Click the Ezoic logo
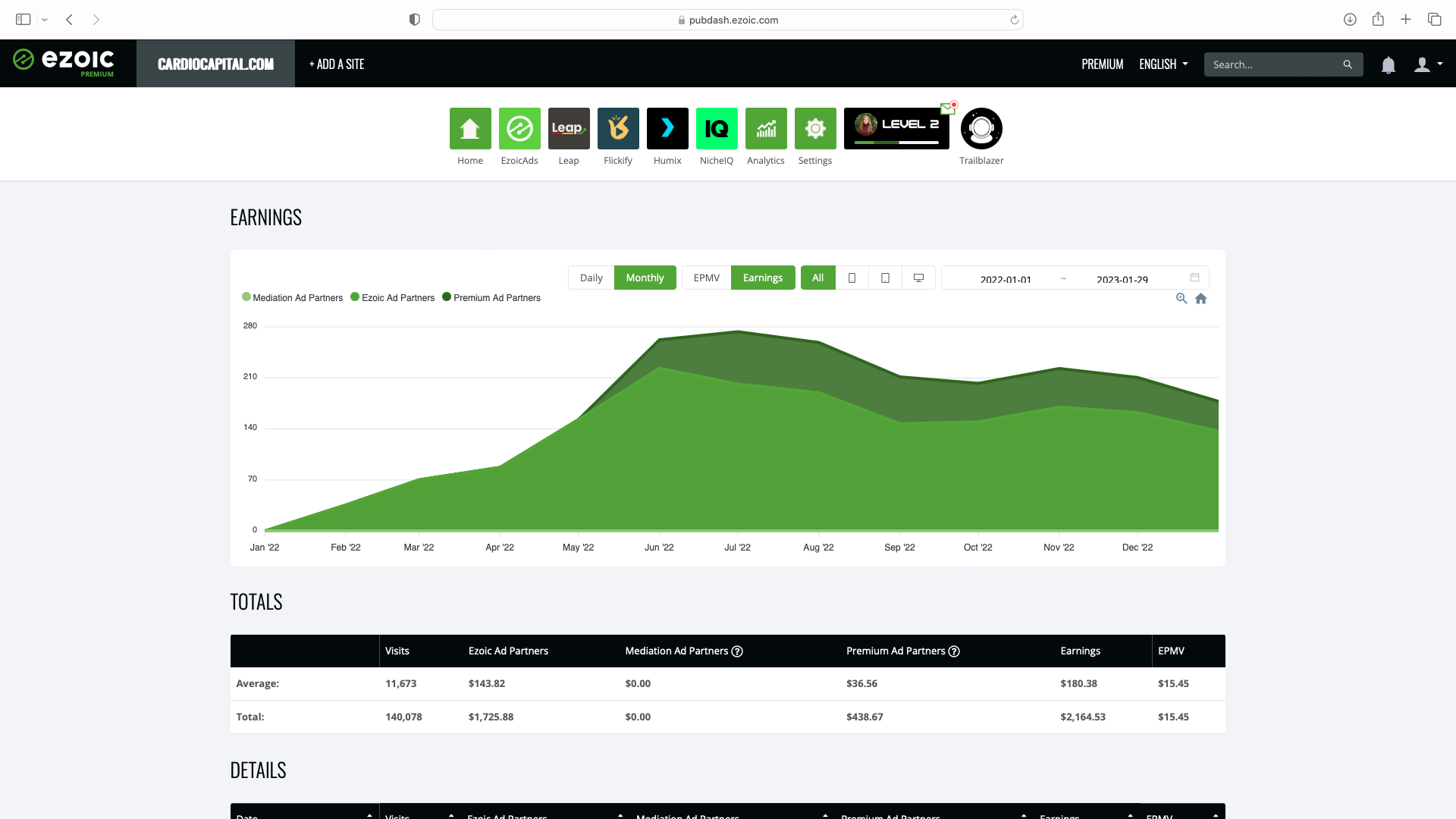Viewport: 1456px width, 819px height. 64,62
